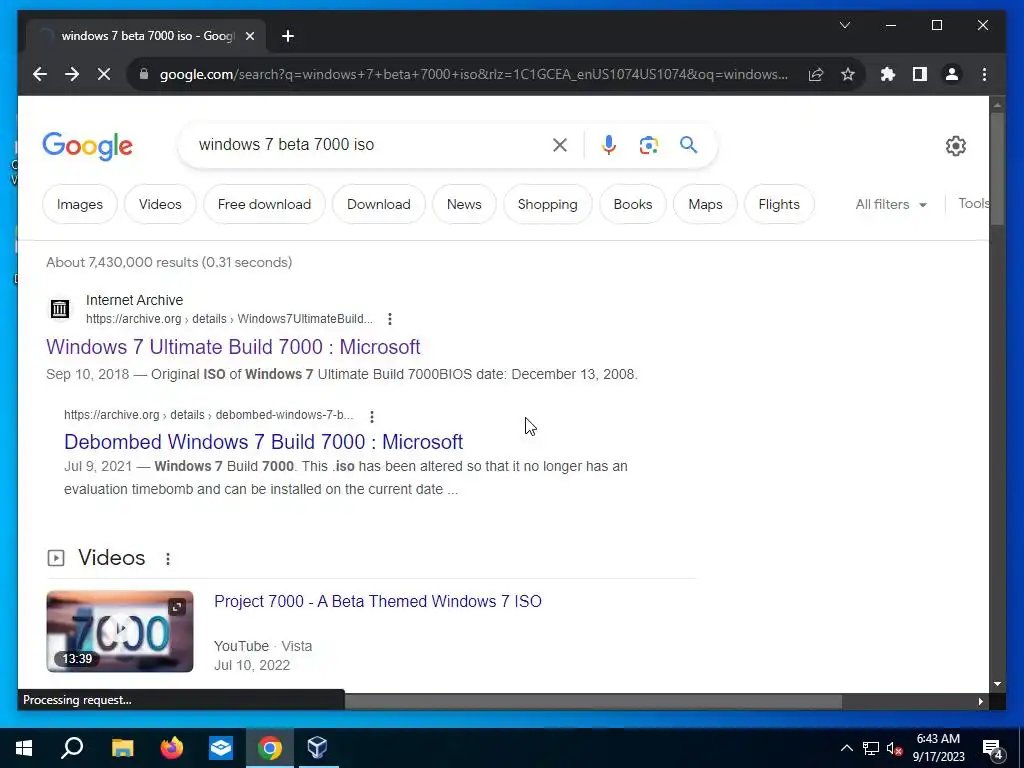Open Debombed Windows 7 Build 7000 result

coord(263,442)
